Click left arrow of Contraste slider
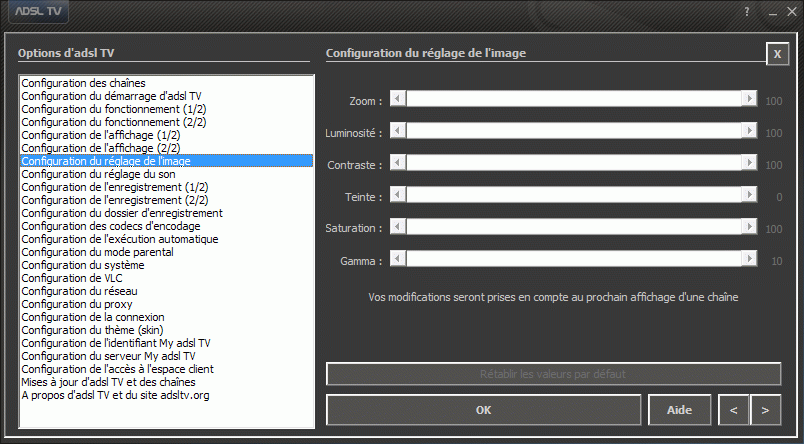 click(398, 163)
